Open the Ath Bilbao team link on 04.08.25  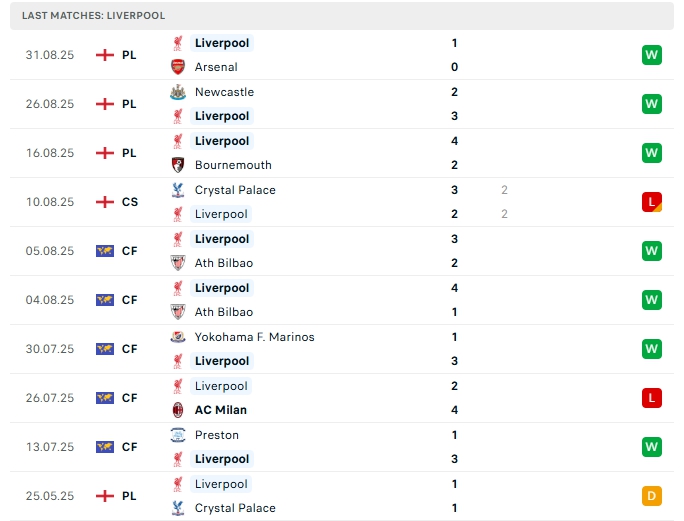[224, 312]
